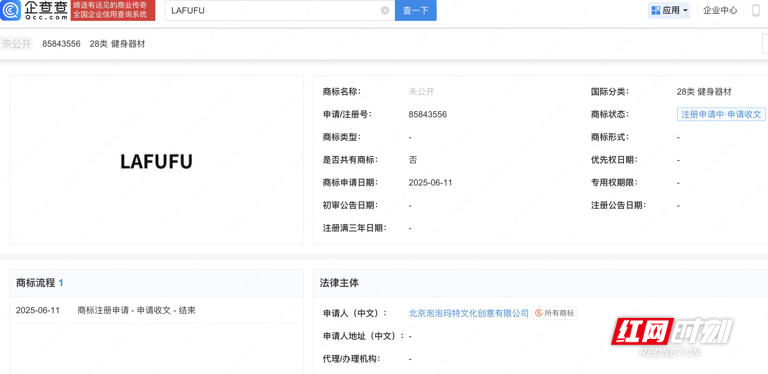Click the 注册满三年日期 label
Viewport: 768px width, 374px height.
[354, 228]
